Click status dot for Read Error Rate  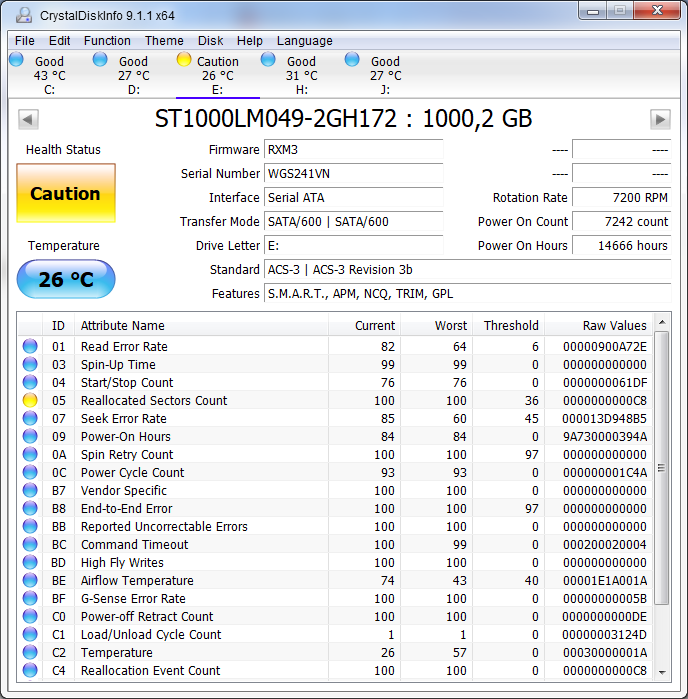30,346
